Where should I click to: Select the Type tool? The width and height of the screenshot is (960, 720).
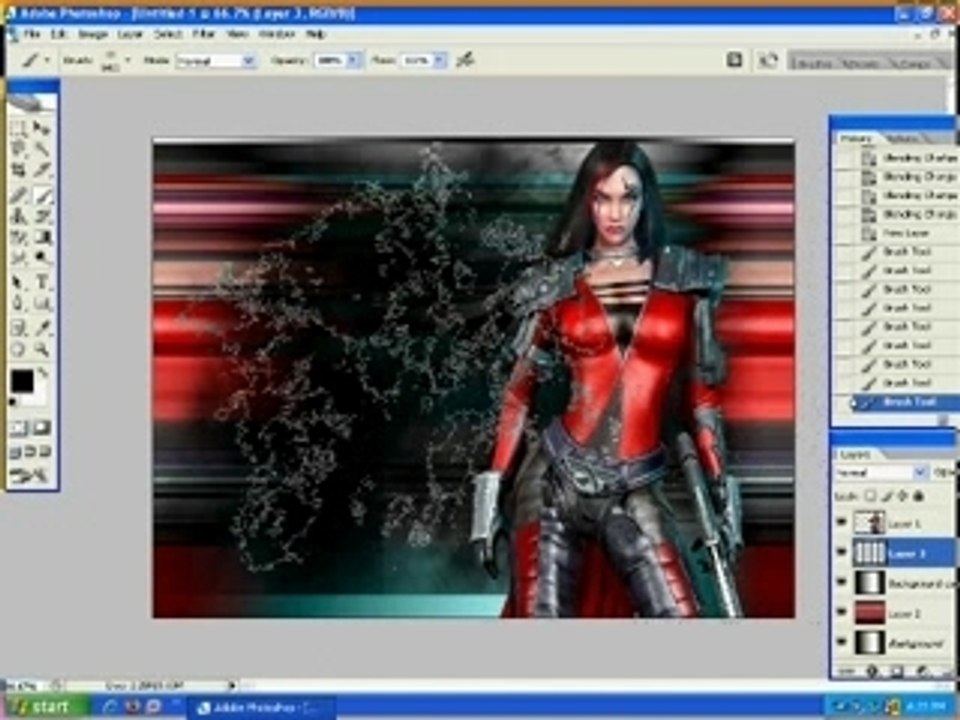click(x=42, y=282)
